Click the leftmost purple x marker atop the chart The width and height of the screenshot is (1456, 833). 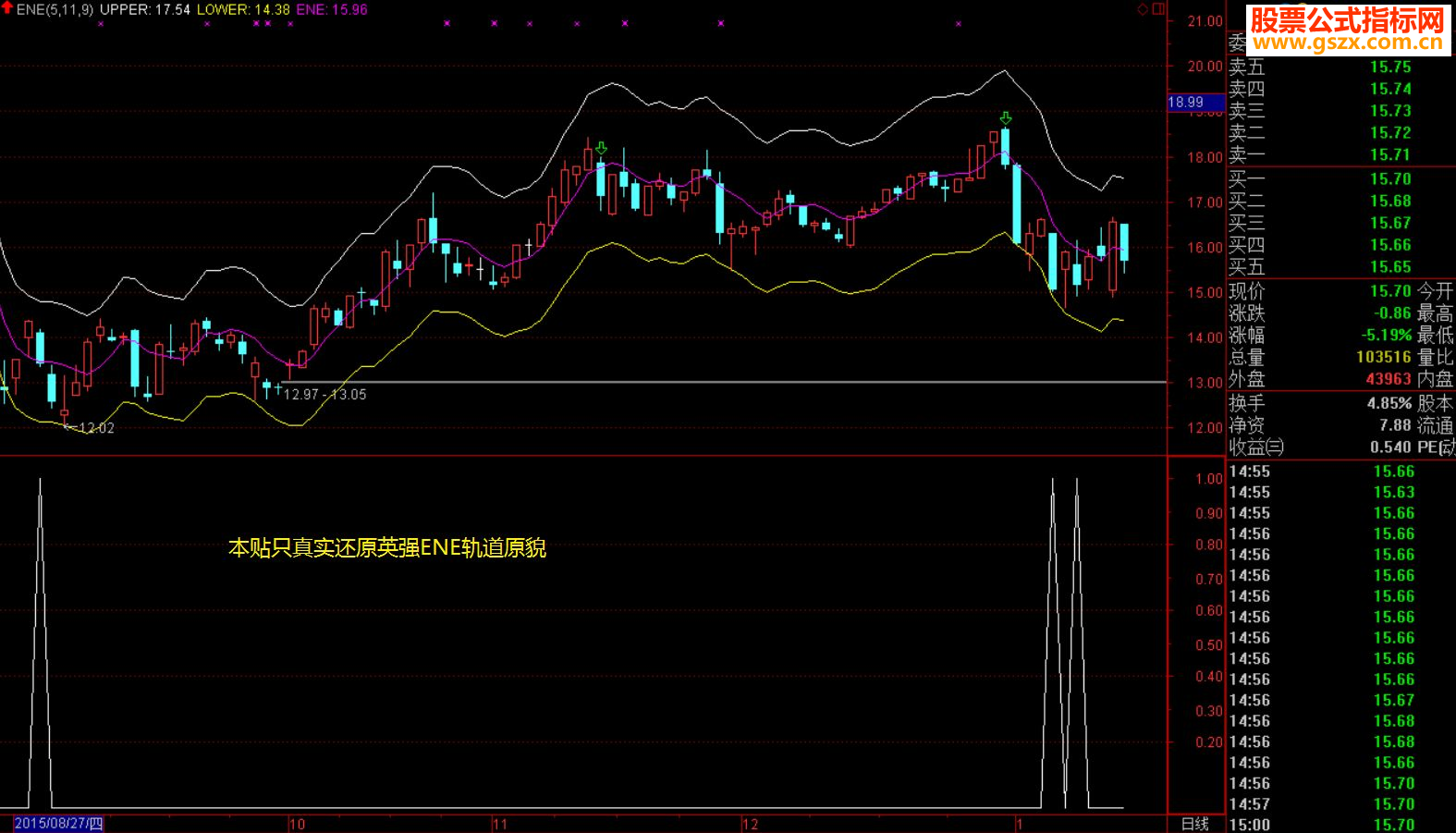tap(101, 24)
